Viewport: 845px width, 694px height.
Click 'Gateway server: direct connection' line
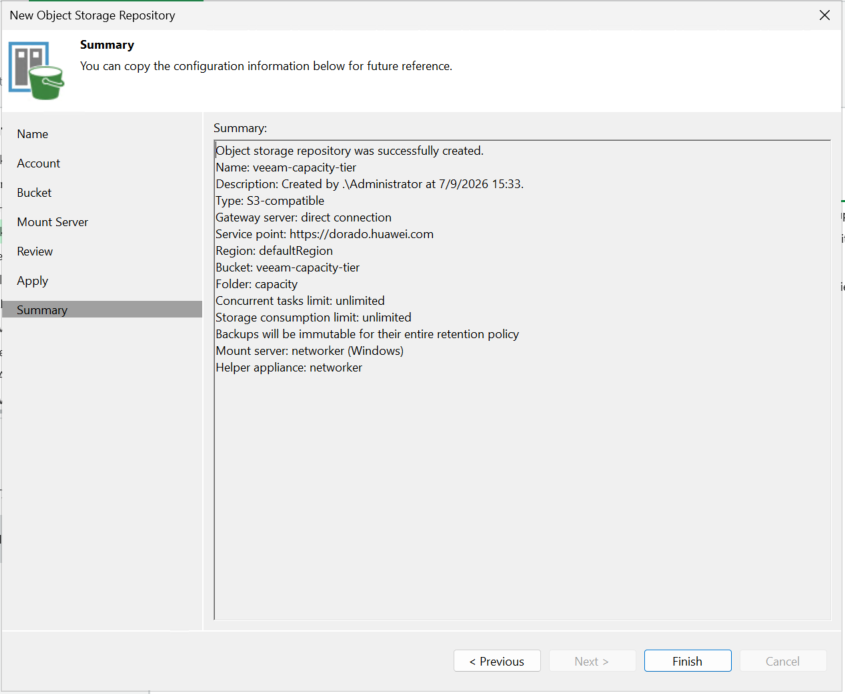tap(303, 218)
